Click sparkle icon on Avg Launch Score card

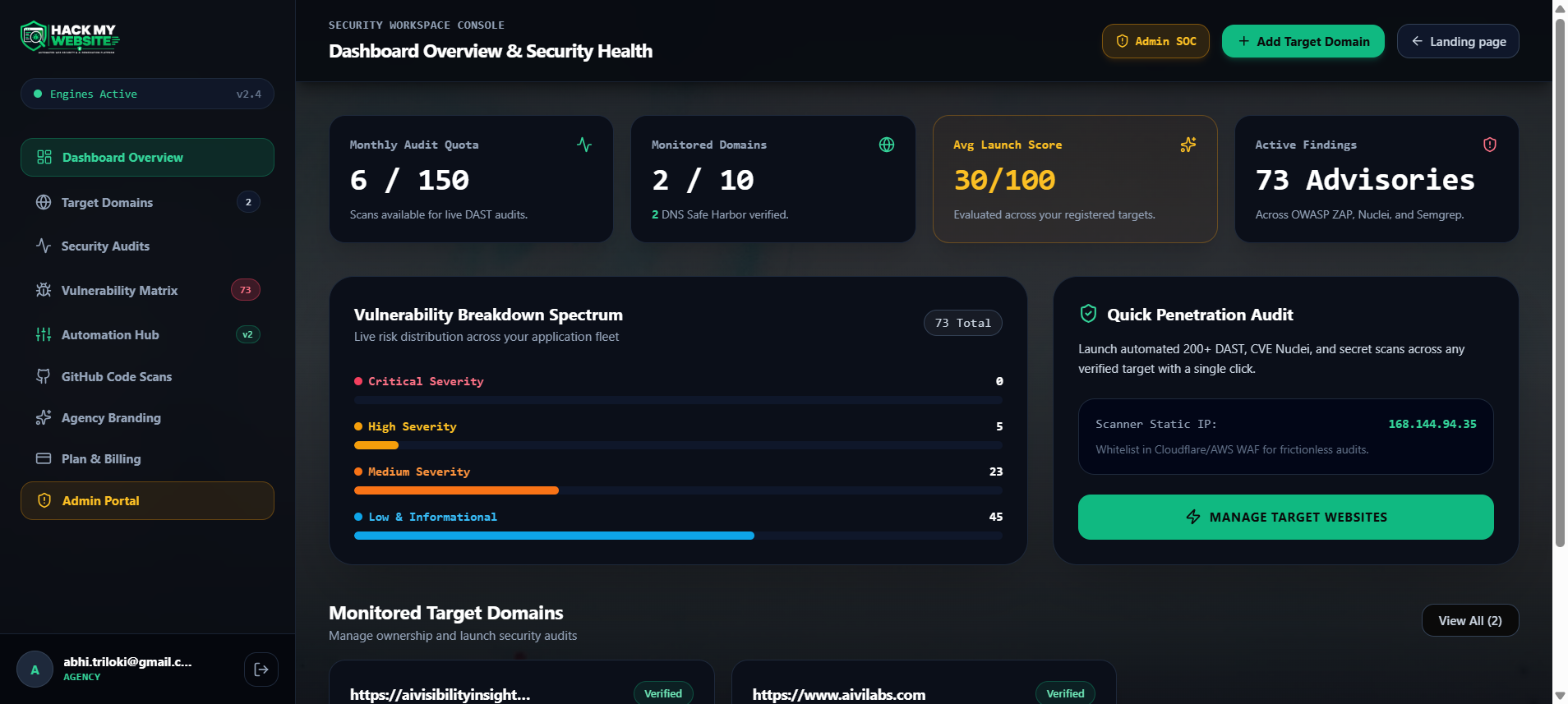click(1188, 145)
